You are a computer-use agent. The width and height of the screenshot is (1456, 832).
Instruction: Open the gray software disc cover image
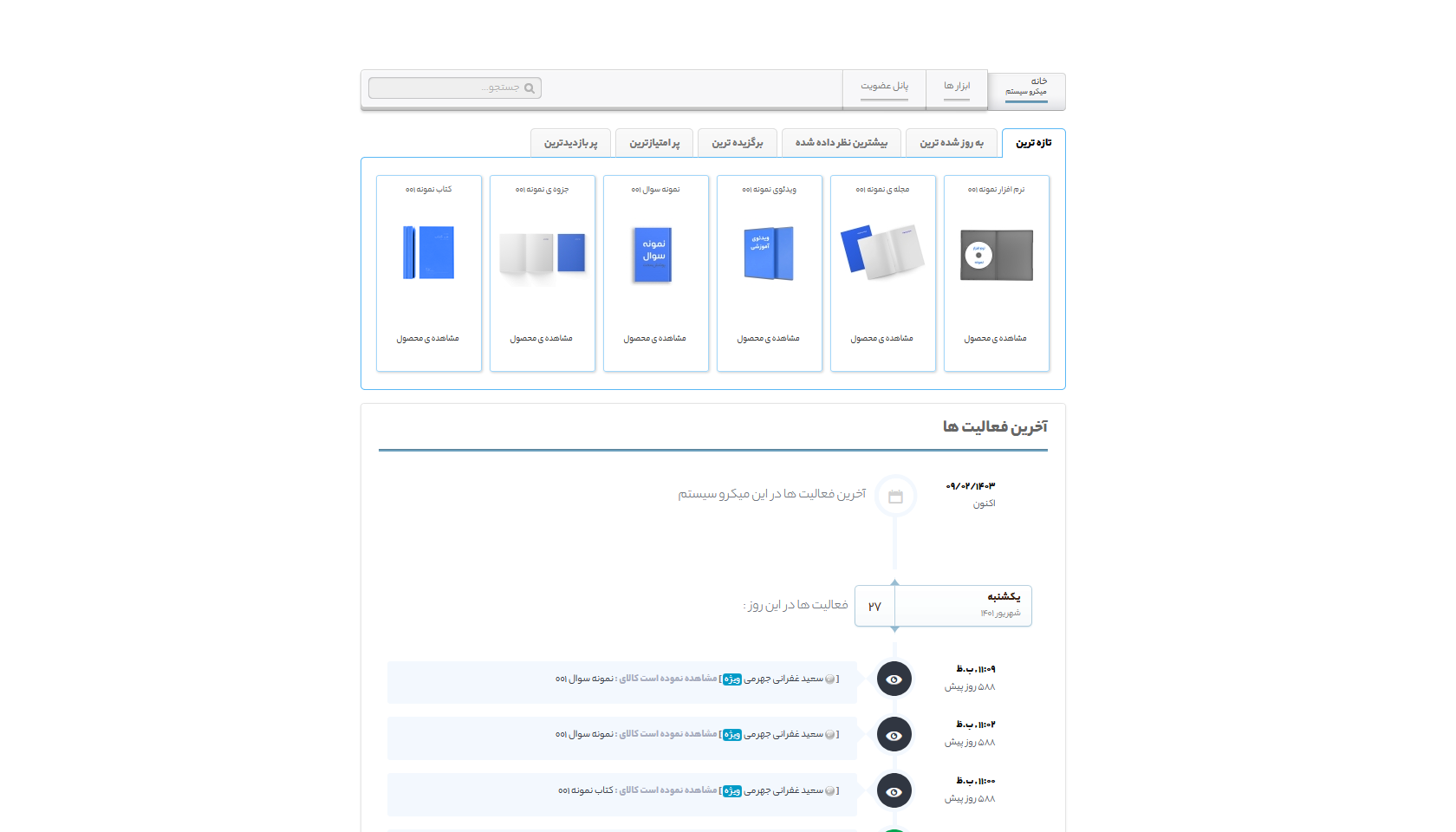pos(996,255)
